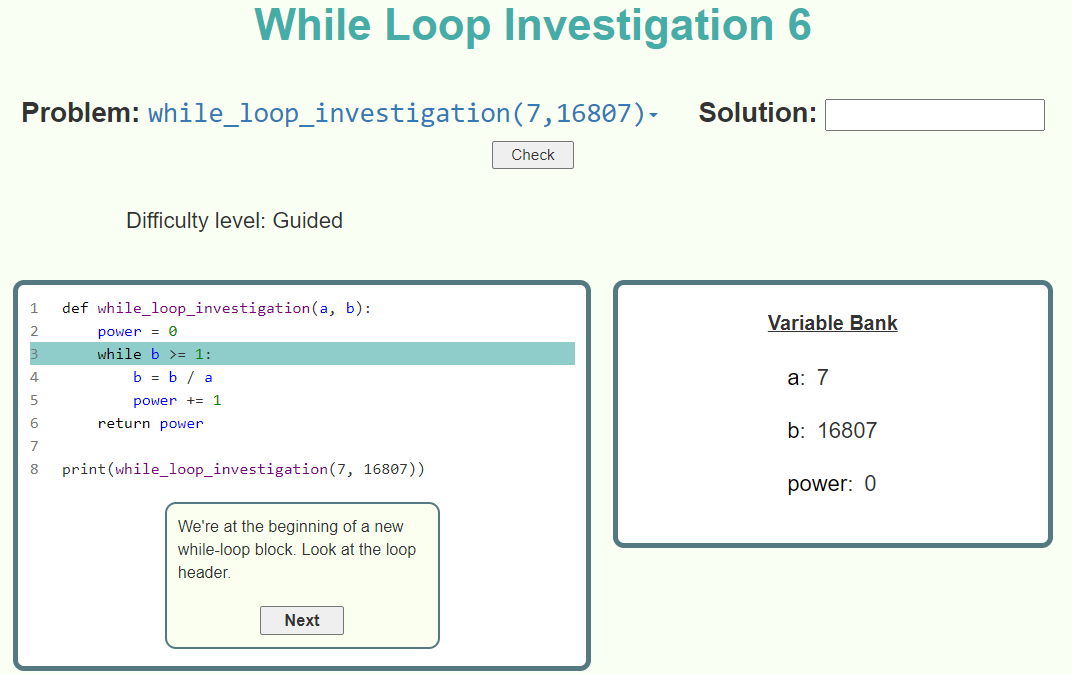Click line number 7 in the code gutter
The width and height of the screenshot is (1072, 674).
34,446
